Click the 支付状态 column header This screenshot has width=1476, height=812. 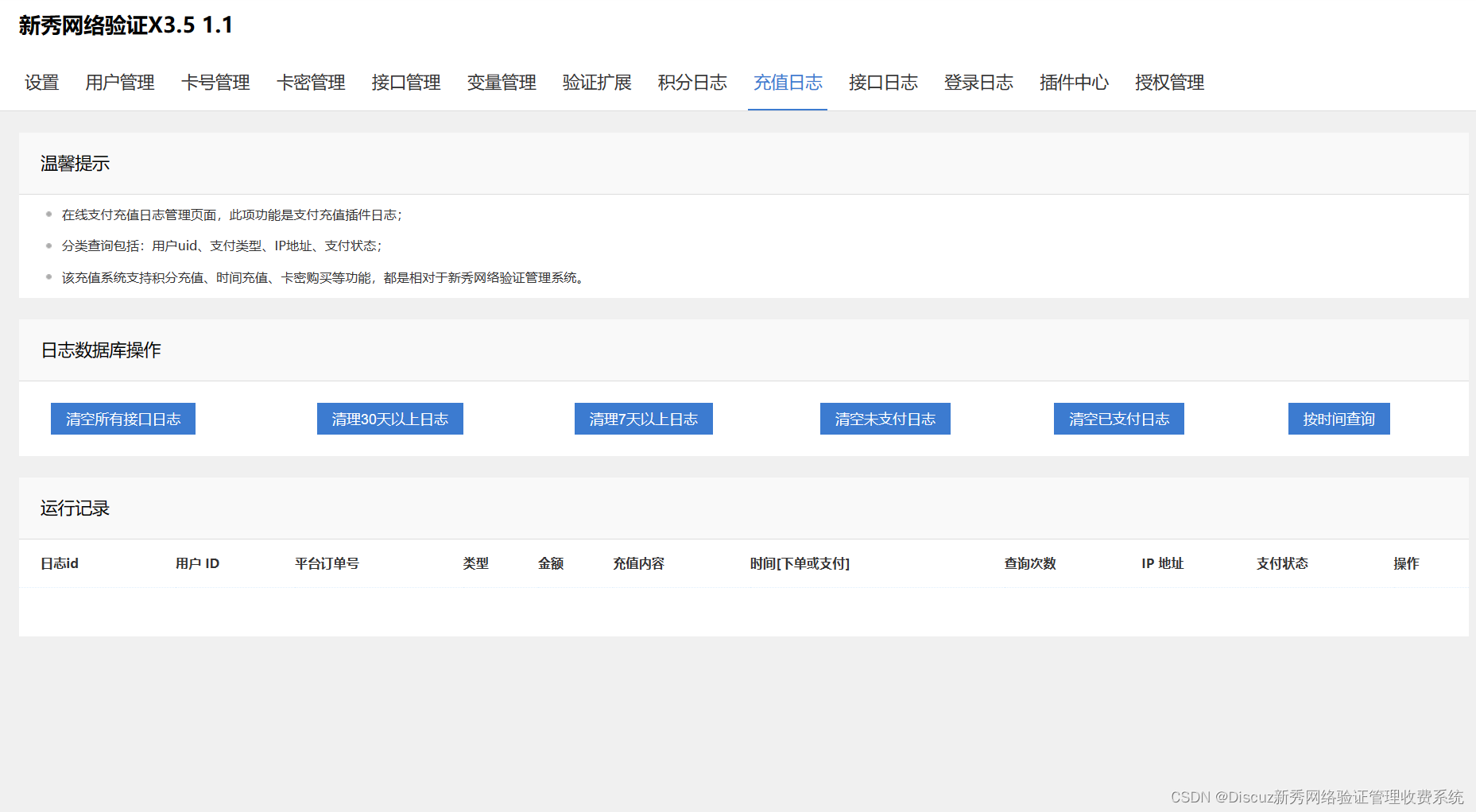[x=1282, y=563]
